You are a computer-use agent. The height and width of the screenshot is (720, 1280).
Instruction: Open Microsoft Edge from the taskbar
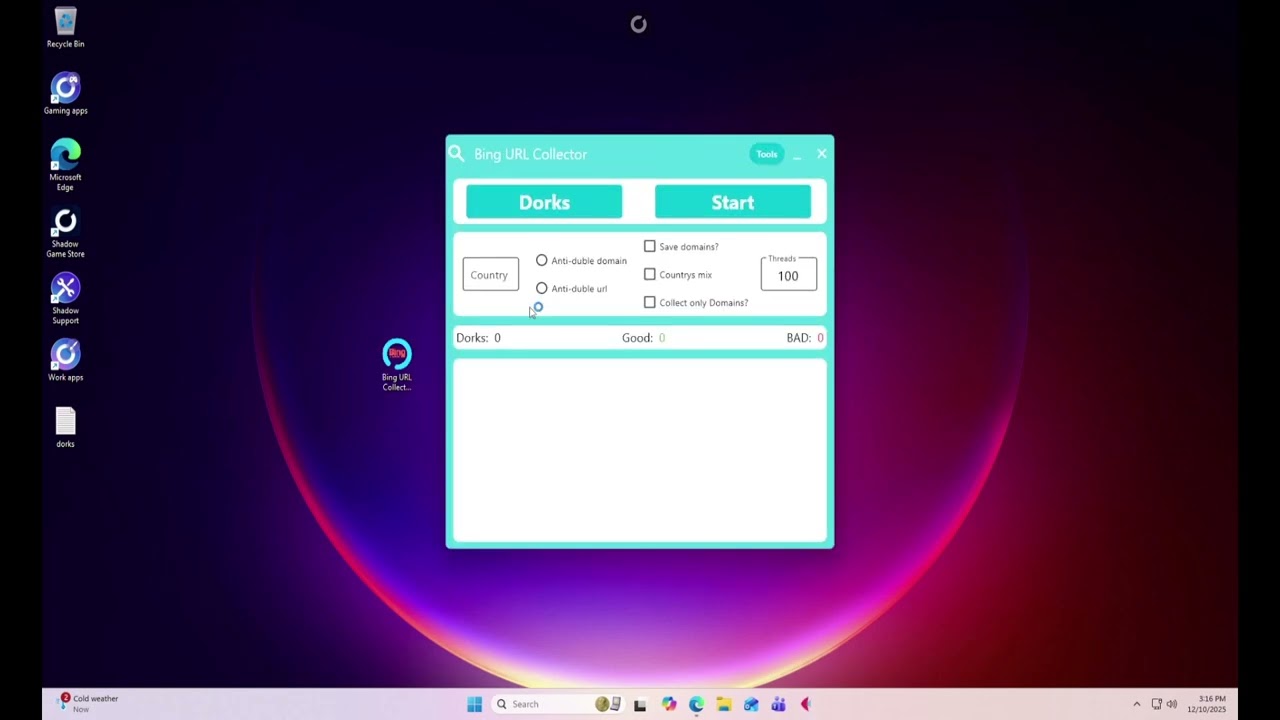[x=696, y=704]
